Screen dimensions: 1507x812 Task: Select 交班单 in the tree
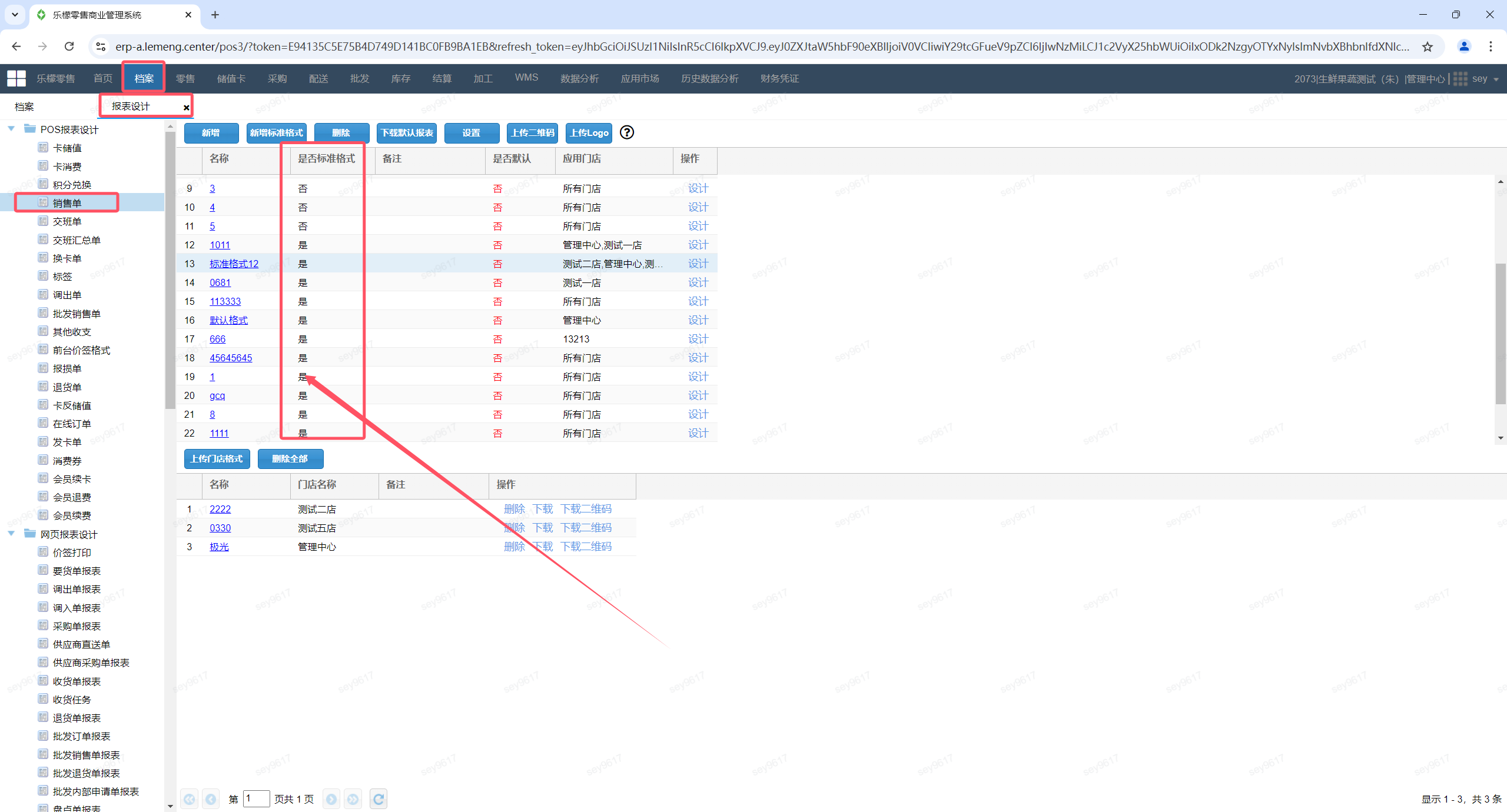point(67,221)
